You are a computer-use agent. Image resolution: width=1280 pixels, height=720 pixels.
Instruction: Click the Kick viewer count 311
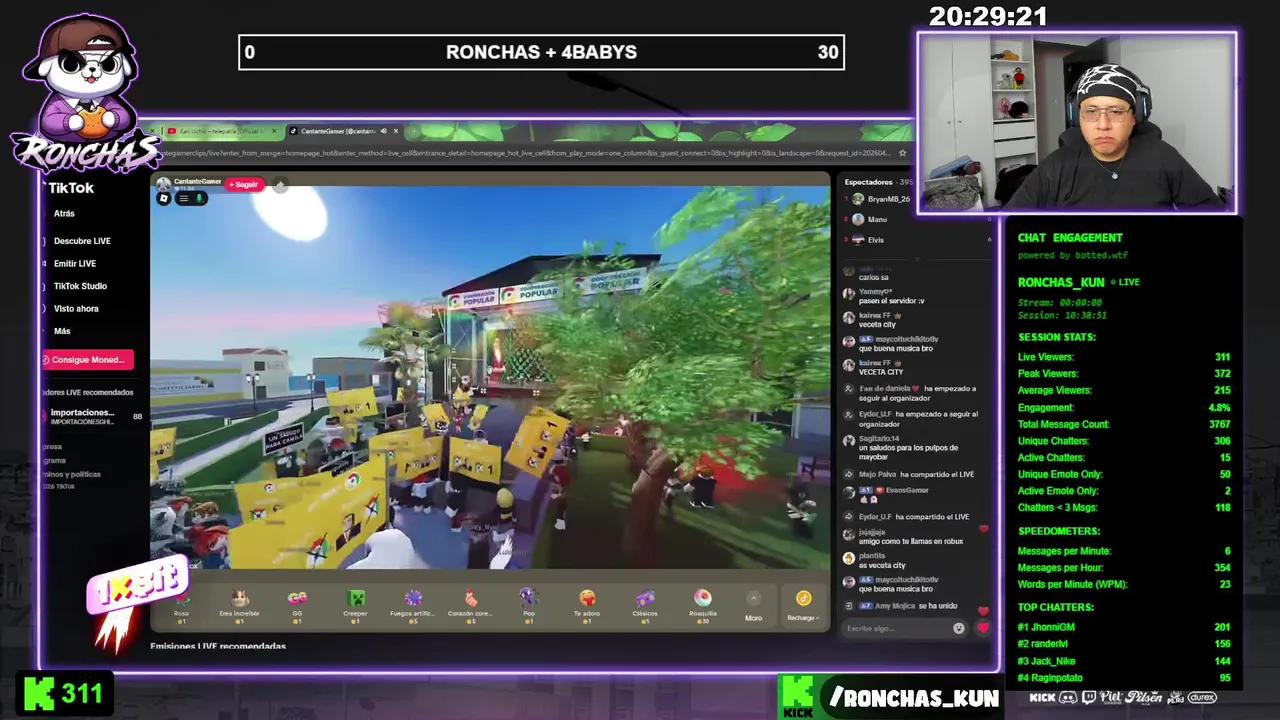(x=64, y=693)
